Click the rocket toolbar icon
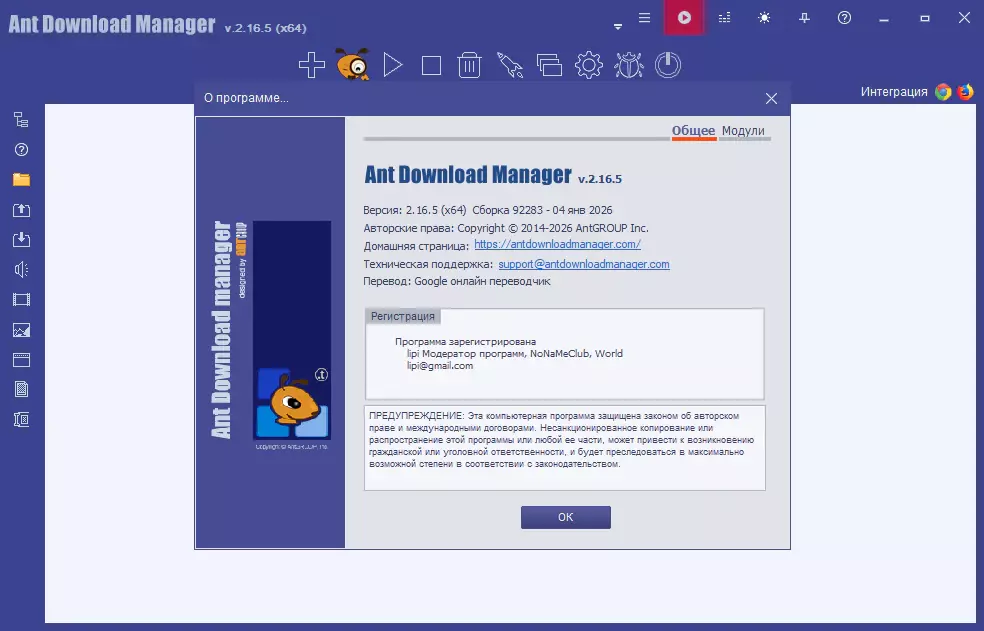Image resolution: width=984 pixels, height=631 pixels. pyautogui.click(x=510, y=65)
